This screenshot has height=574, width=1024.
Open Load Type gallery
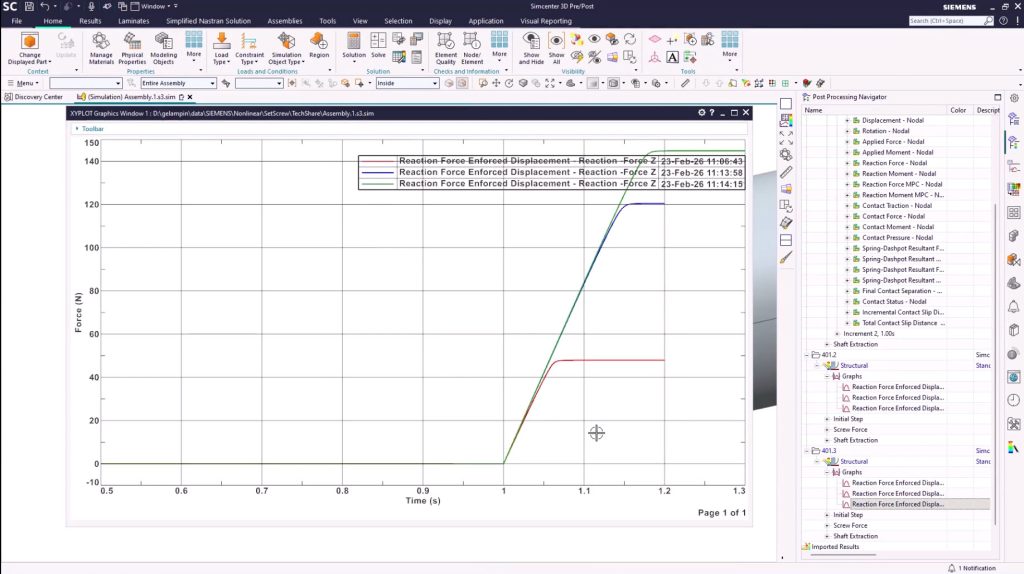click(x=221, y=48)
